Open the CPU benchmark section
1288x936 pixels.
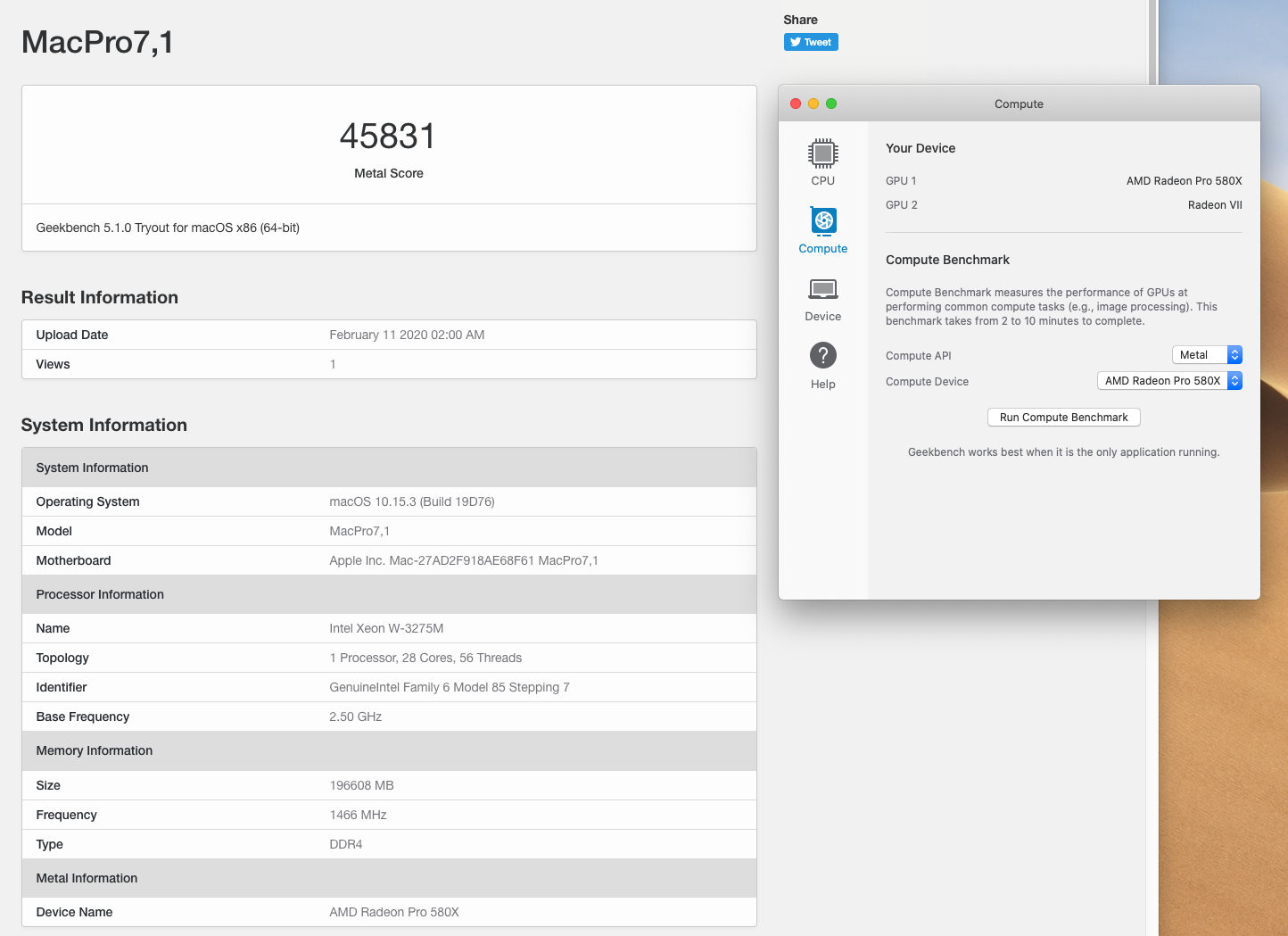(x=822, y=162)
